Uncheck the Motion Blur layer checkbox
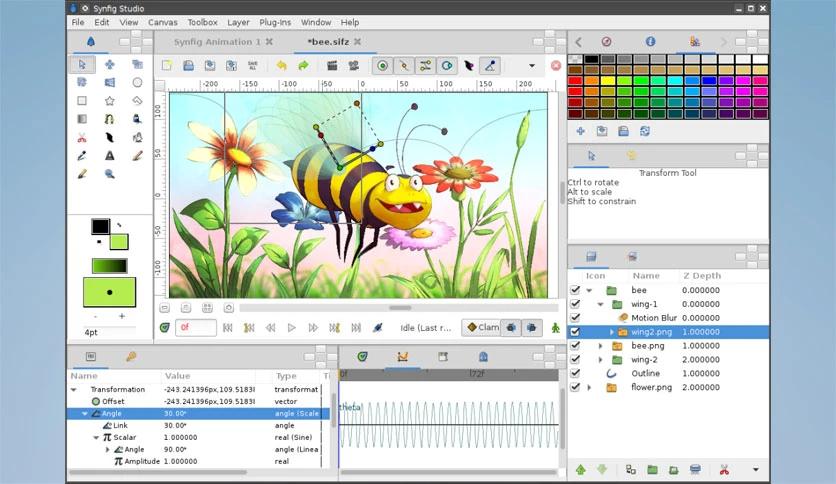Screen dimensions: 836x484 pos(575,318)
